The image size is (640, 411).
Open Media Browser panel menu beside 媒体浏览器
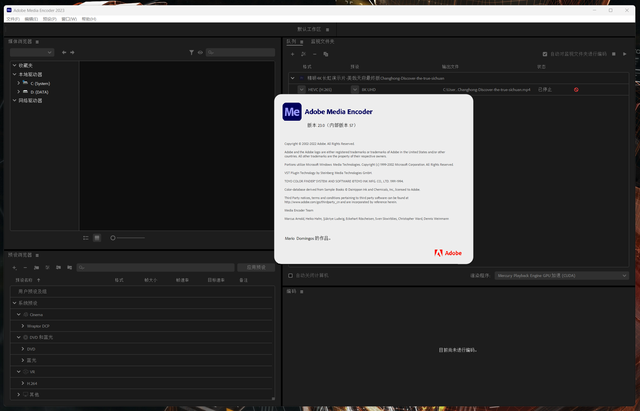click(37, 42)
